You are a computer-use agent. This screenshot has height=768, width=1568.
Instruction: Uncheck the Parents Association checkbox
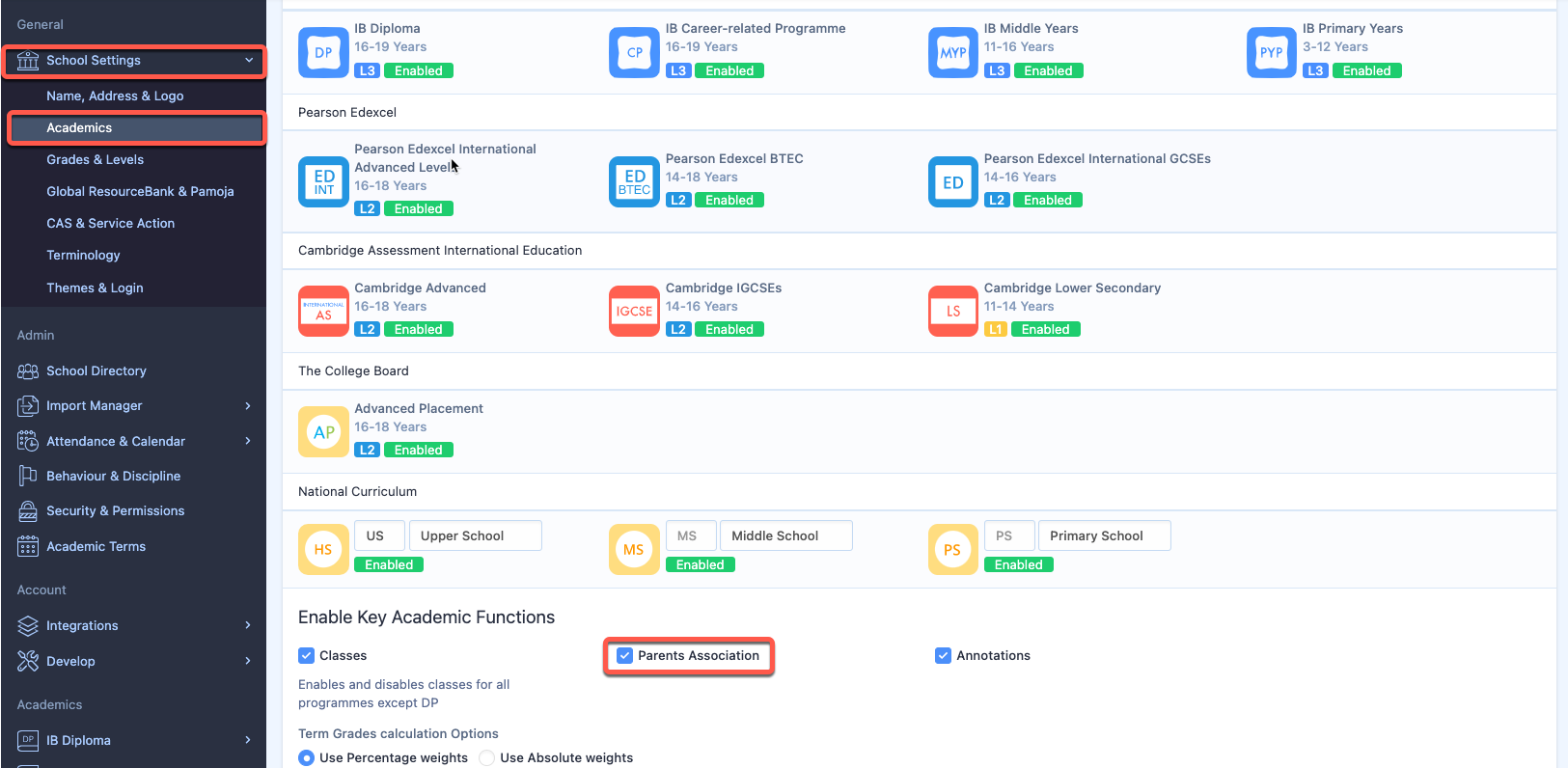624,656
